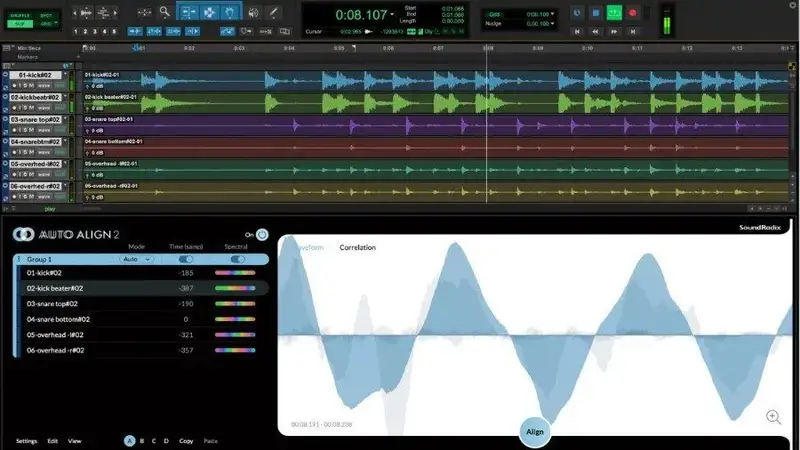Select preset slot D

pos(166,441)
